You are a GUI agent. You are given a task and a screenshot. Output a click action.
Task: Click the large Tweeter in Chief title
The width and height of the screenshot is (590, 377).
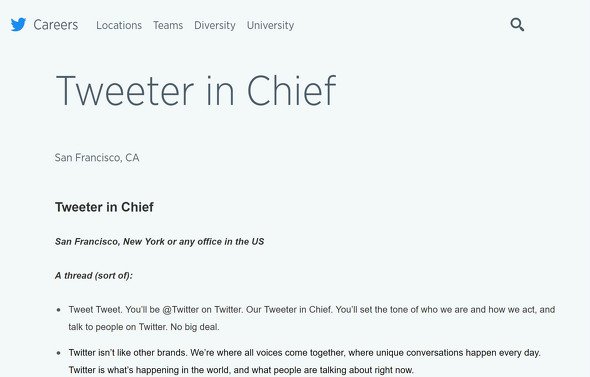196,91
